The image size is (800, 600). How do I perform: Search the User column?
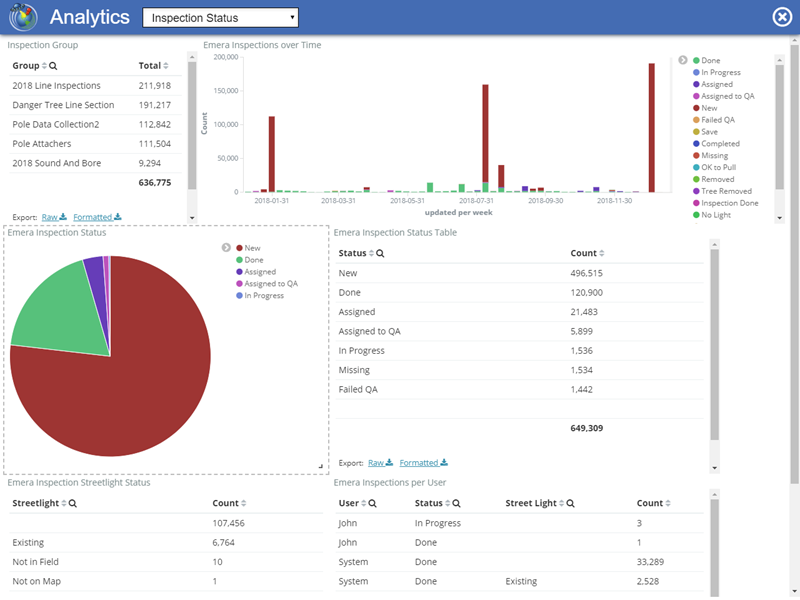point(372,503)
